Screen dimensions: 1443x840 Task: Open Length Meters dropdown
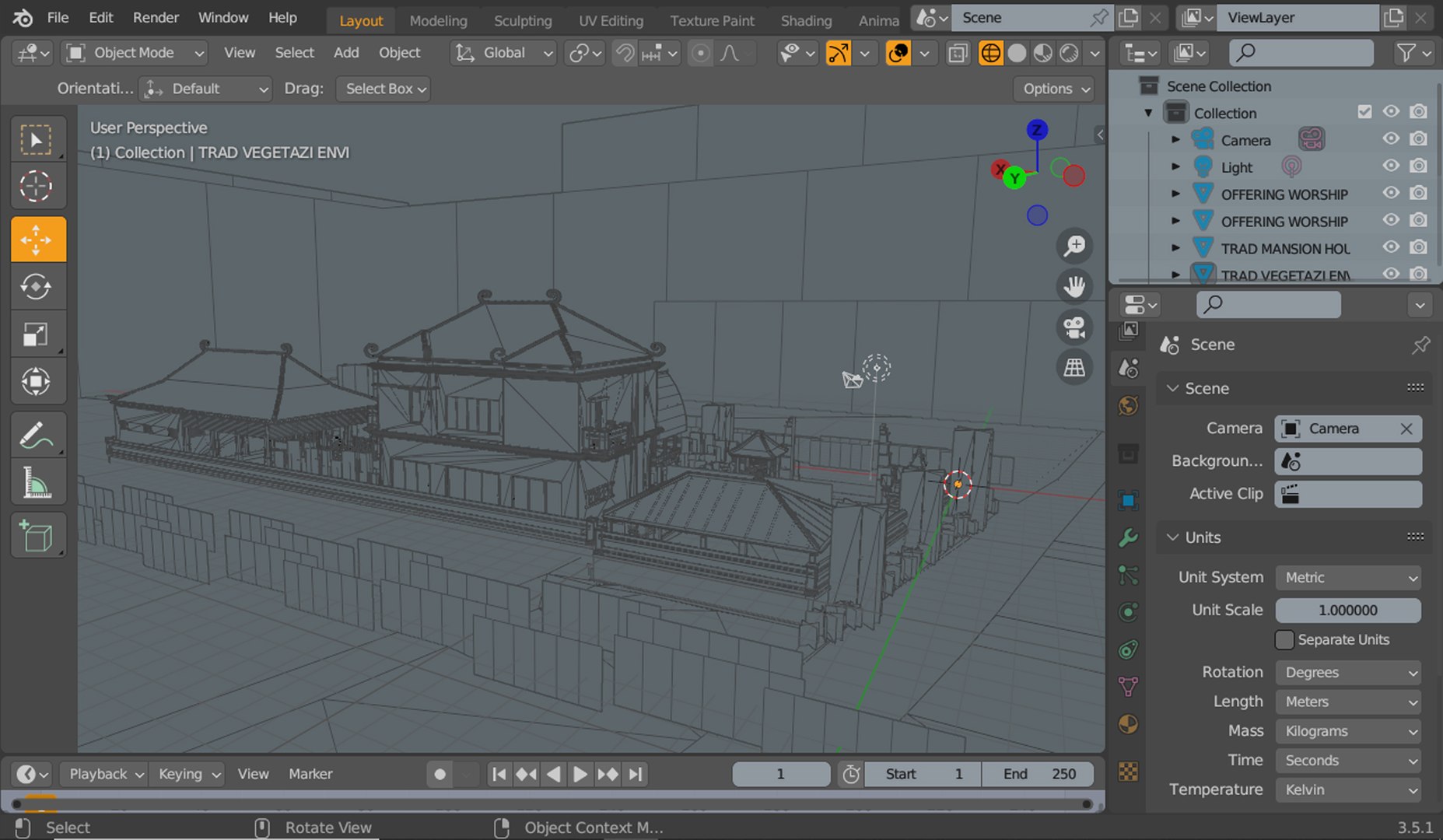pos(1349,702)
